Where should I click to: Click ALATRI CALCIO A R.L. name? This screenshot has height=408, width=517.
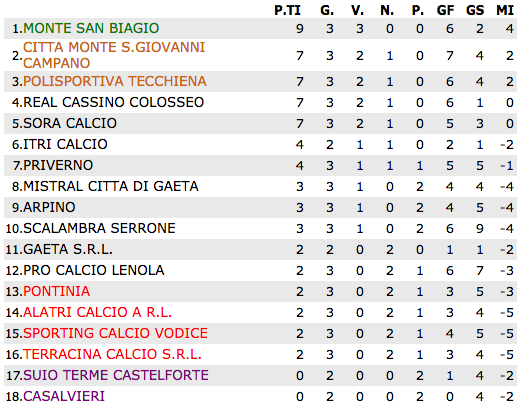click(x=97, y=312)
